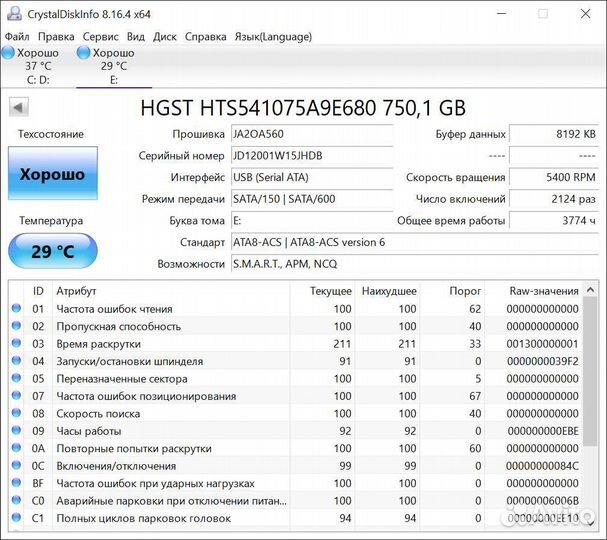Click status dot of attribute 01 row

click(16, 308)
